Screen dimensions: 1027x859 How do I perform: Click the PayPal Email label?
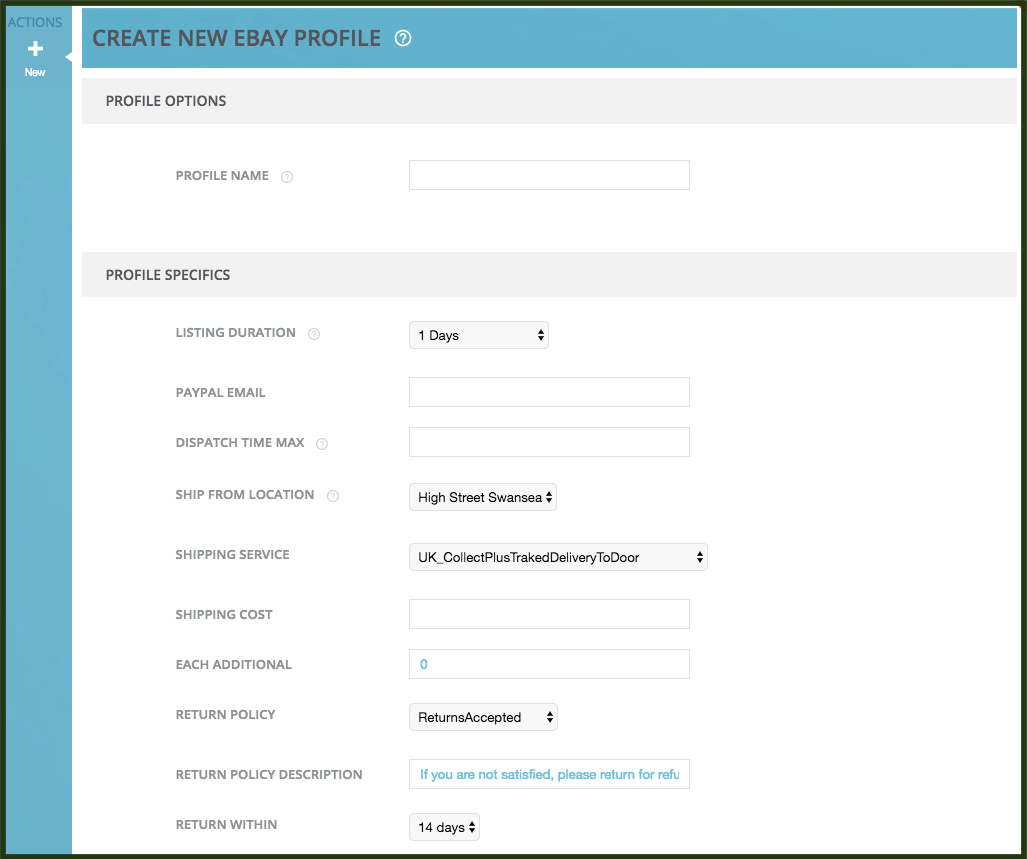(x=221, y=392)
